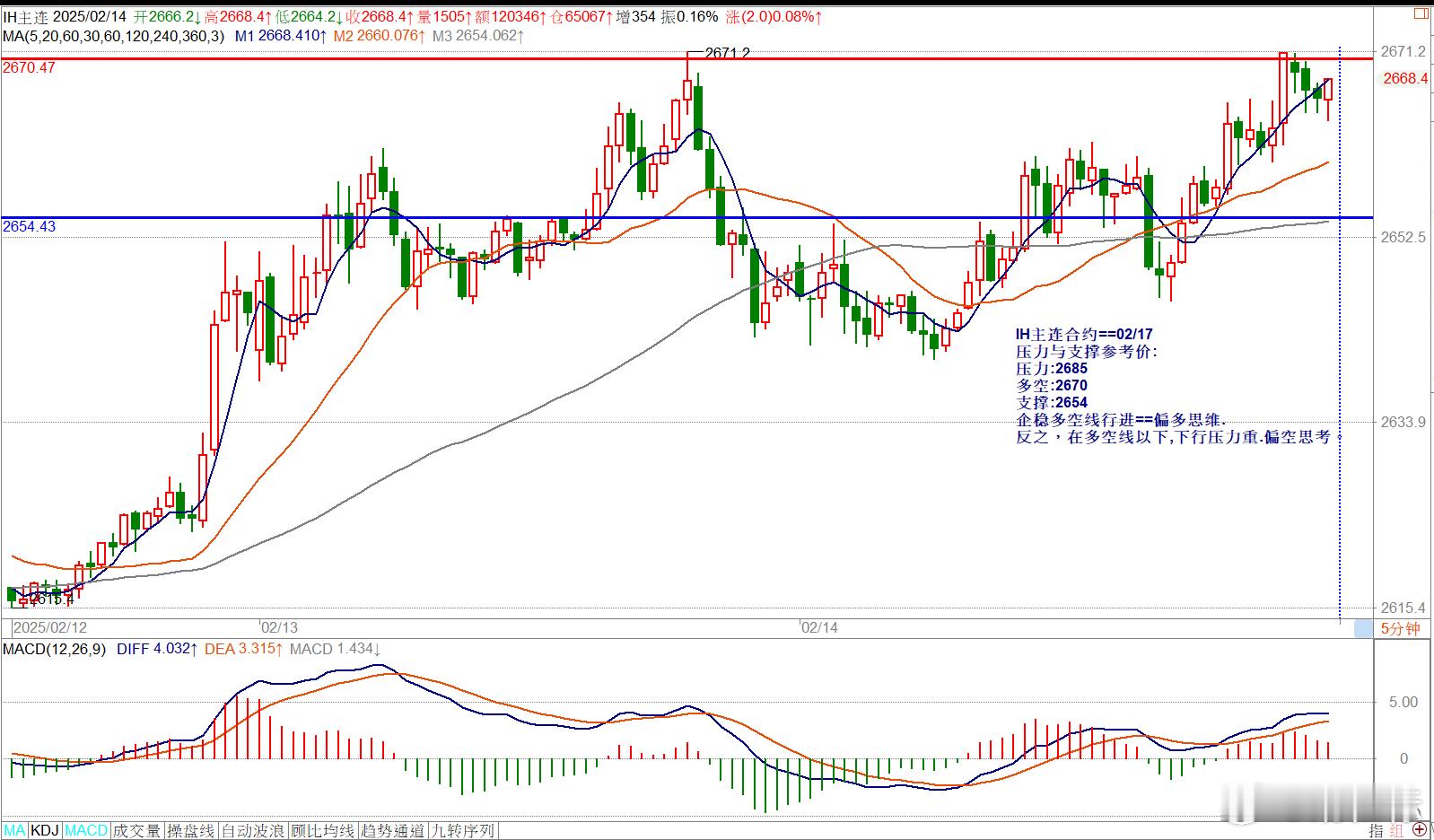Click the DEA 3.315 value
Viewport: 1434px width, 840px height.
(x=244, y=649)
